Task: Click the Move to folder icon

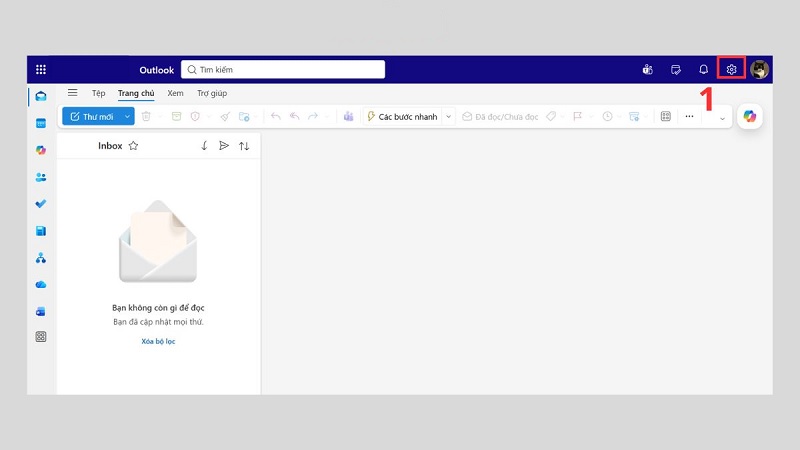Action: pyautogui.click(x=244, y=116)
